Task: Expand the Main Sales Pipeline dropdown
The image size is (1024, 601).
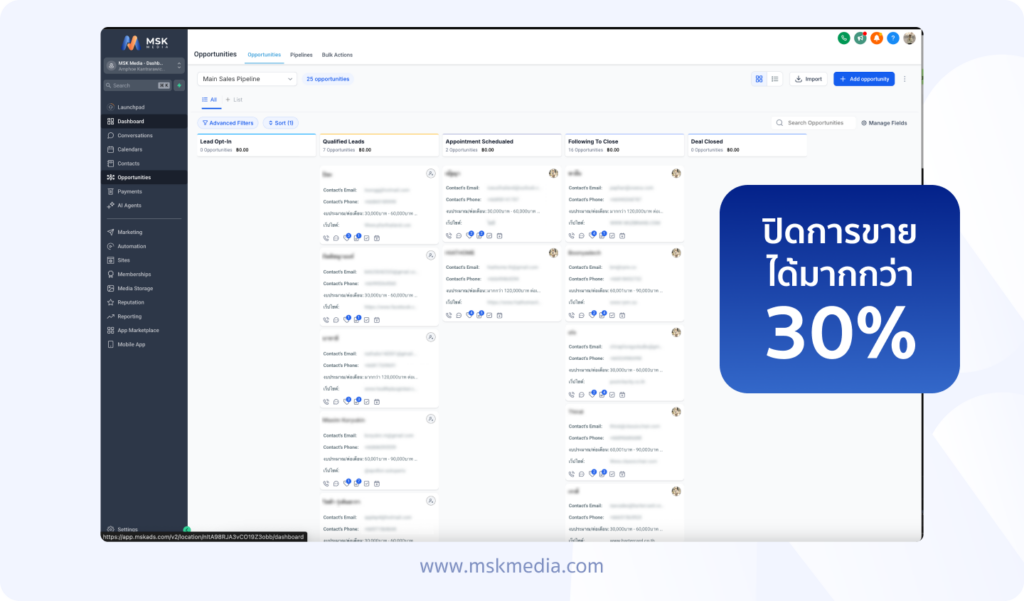Action: pyautogui.click(x=247, y=79)
